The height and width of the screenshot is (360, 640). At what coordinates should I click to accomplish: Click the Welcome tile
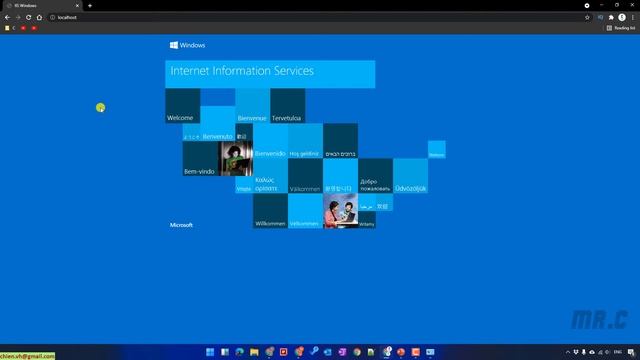point(182,106)
